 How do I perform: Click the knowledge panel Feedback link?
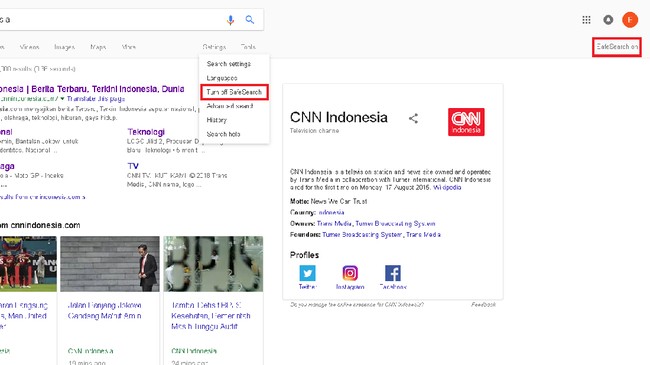coord(483,304)
